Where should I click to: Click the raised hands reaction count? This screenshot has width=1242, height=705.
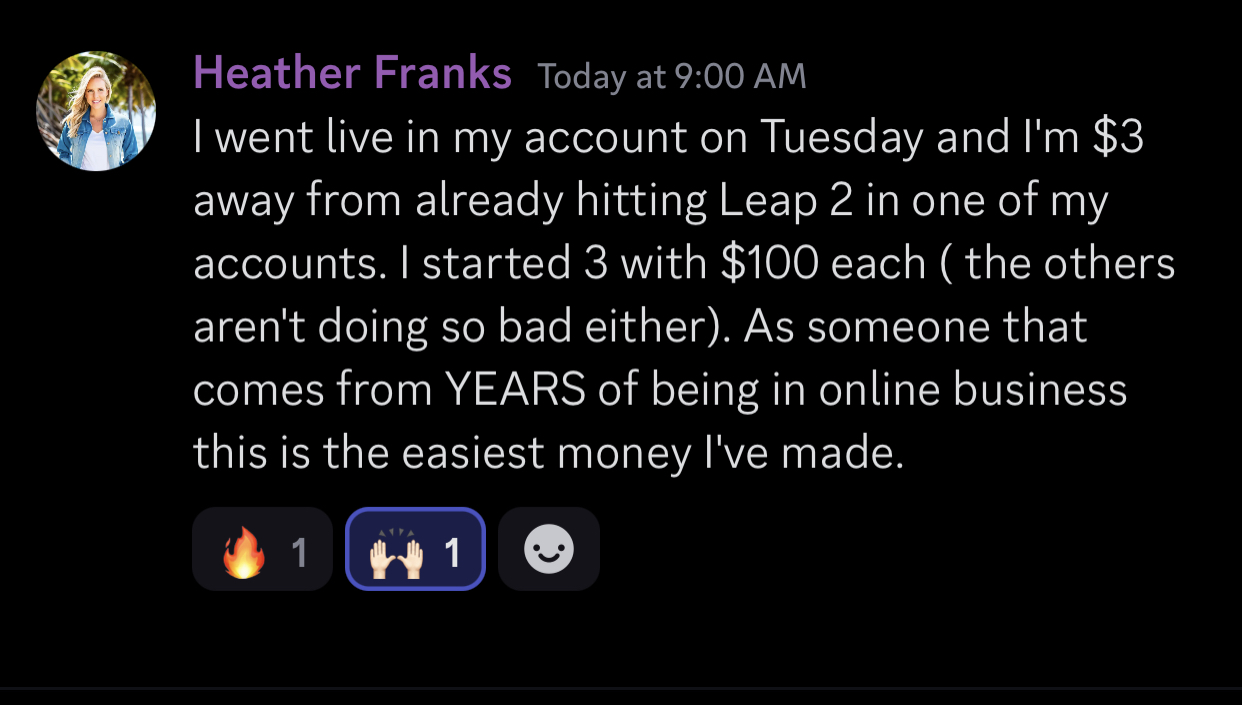click(x=452, y=551)
